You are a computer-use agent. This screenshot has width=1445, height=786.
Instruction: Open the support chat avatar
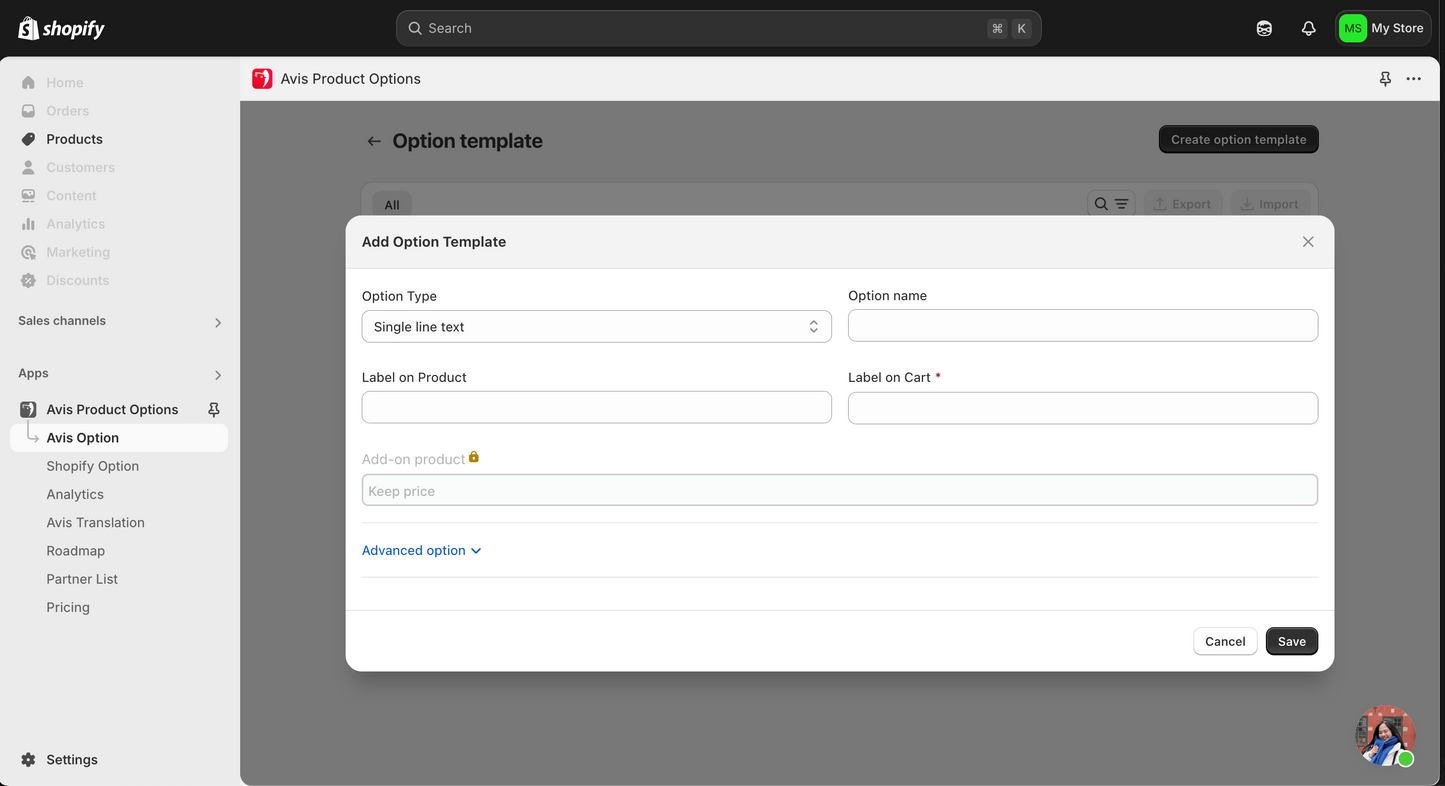[x=1386, y=736]
